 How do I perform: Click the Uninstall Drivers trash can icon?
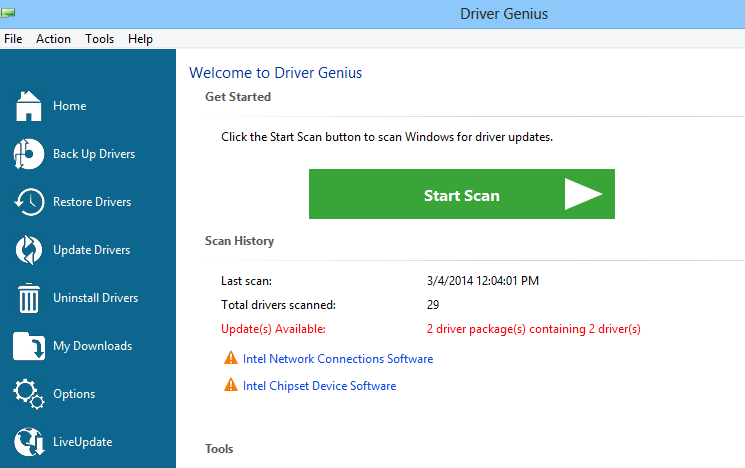tap(29, 298)
